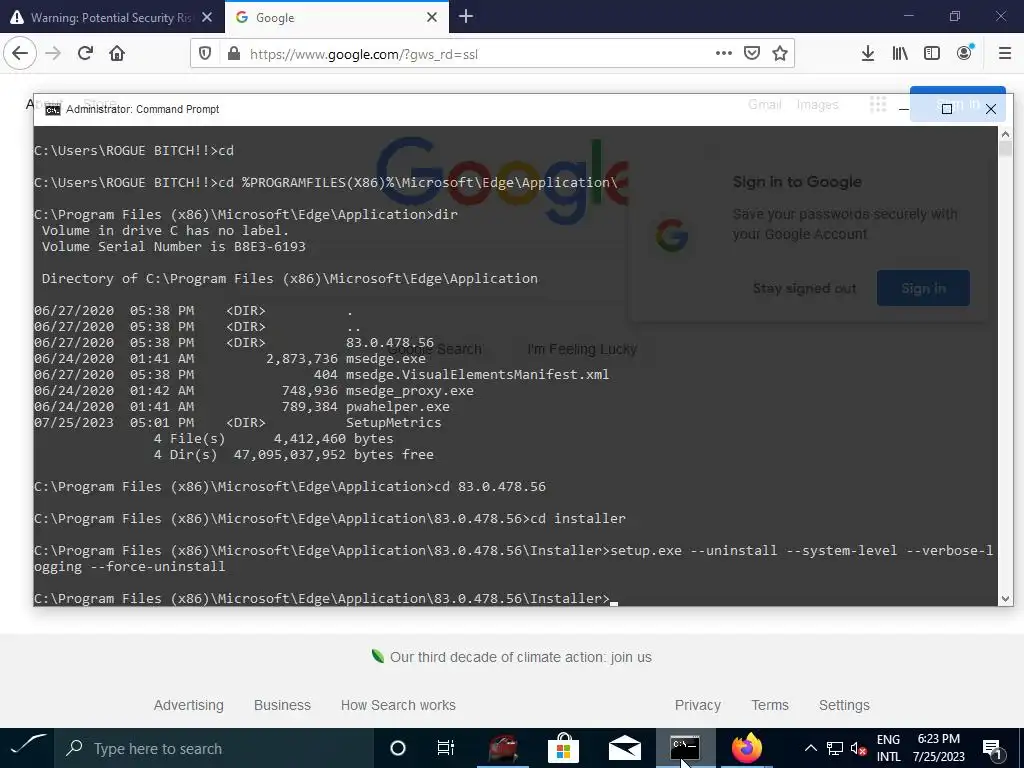Viewport: 1024px width, 768px height.
Task: Close the Google tab
Action: (x=432, y=17)
